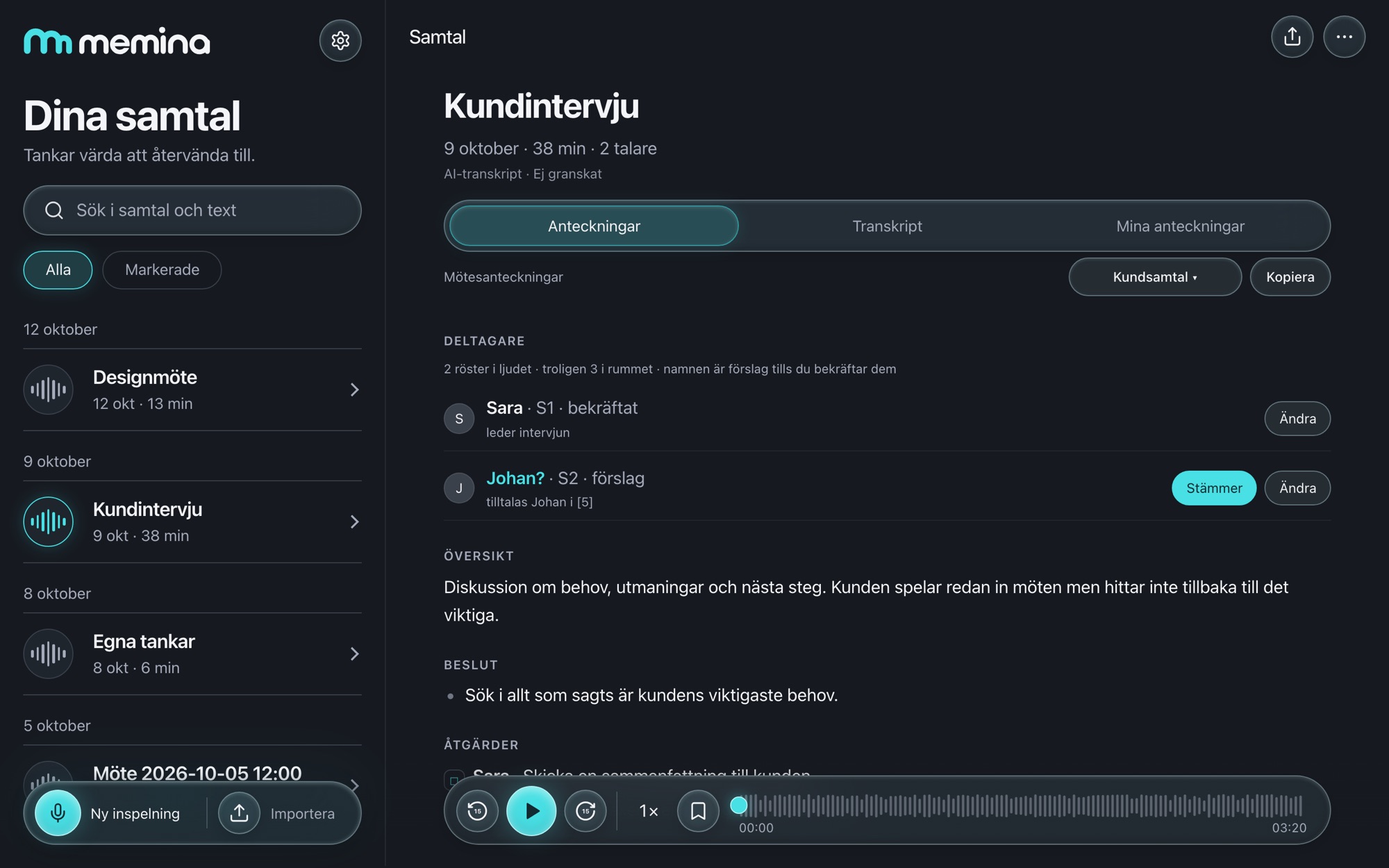Add a bookmark at current playback position

[x=698, y=810]
